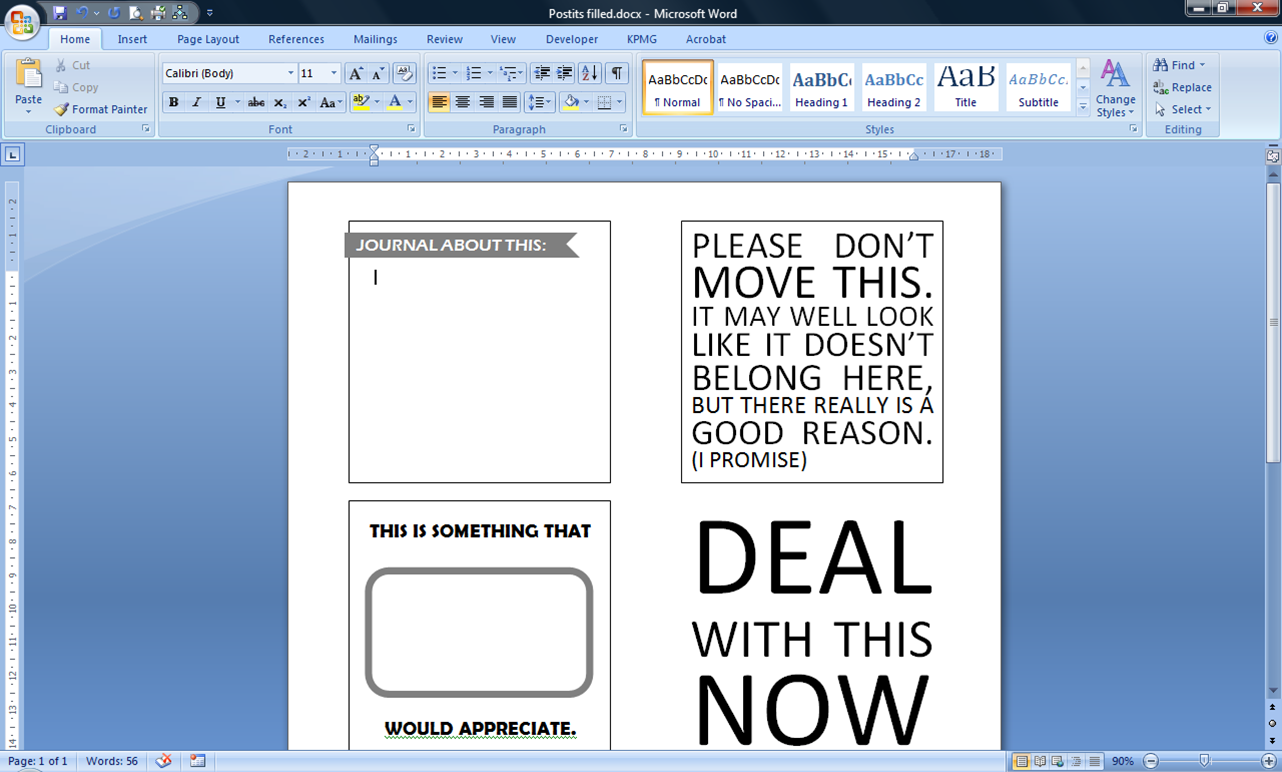Click proofing errors icon in status bar
The width and height of the screenshot is (1282, 772).
tap(163, 761)
